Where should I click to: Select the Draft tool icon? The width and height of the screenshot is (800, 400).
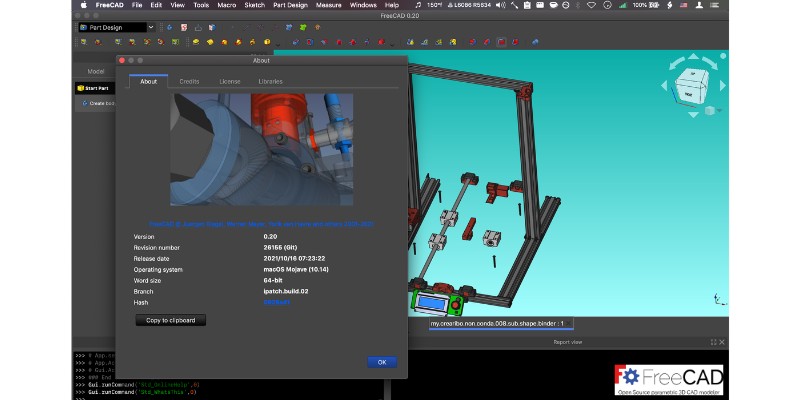click(502, 42)
